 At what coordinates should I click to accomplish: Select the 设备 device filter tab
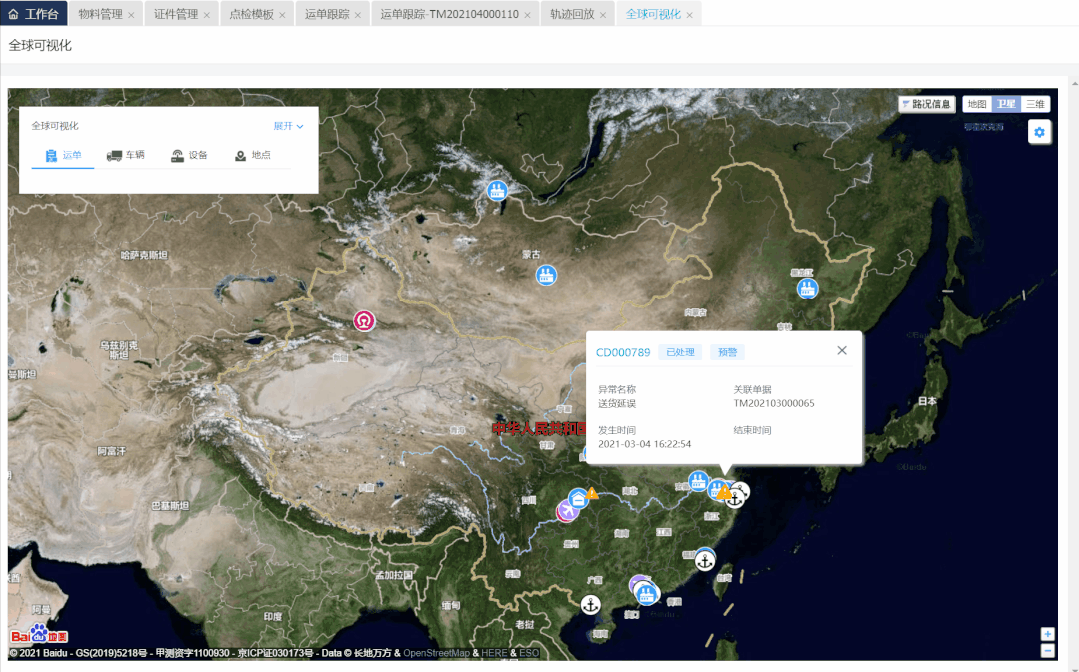tap(189, 155)
